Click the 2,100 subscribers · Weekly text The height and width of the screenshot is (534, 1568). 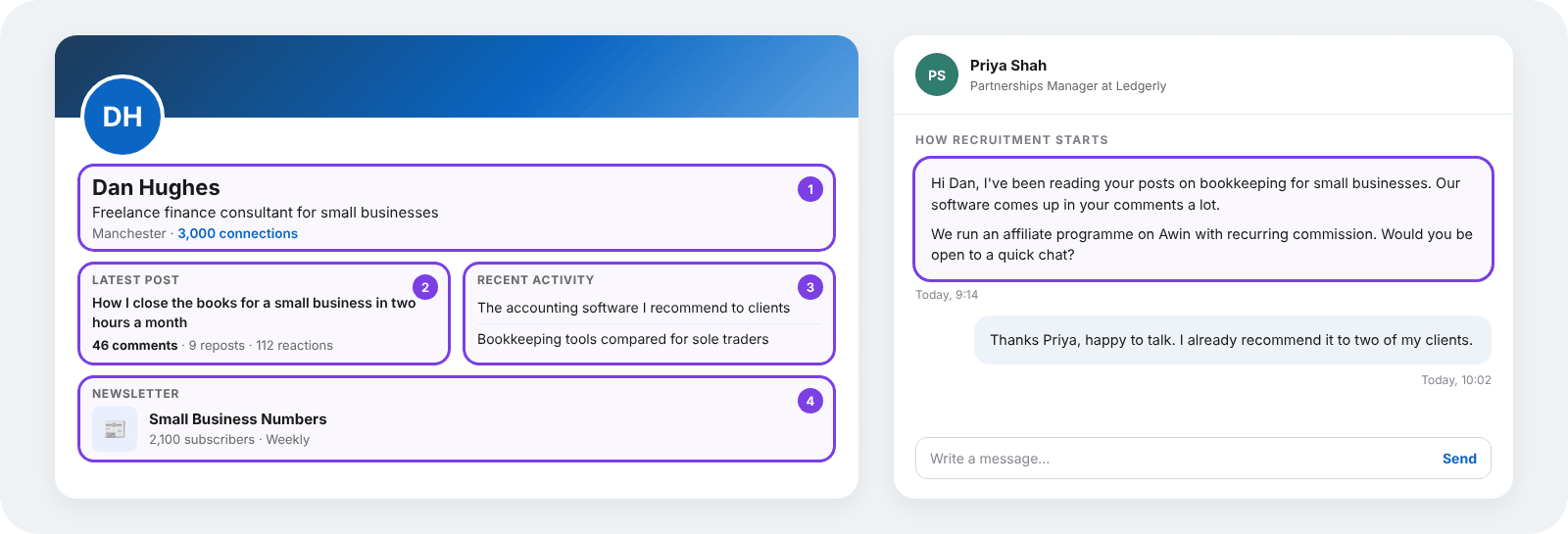click(x=229, y=440)
